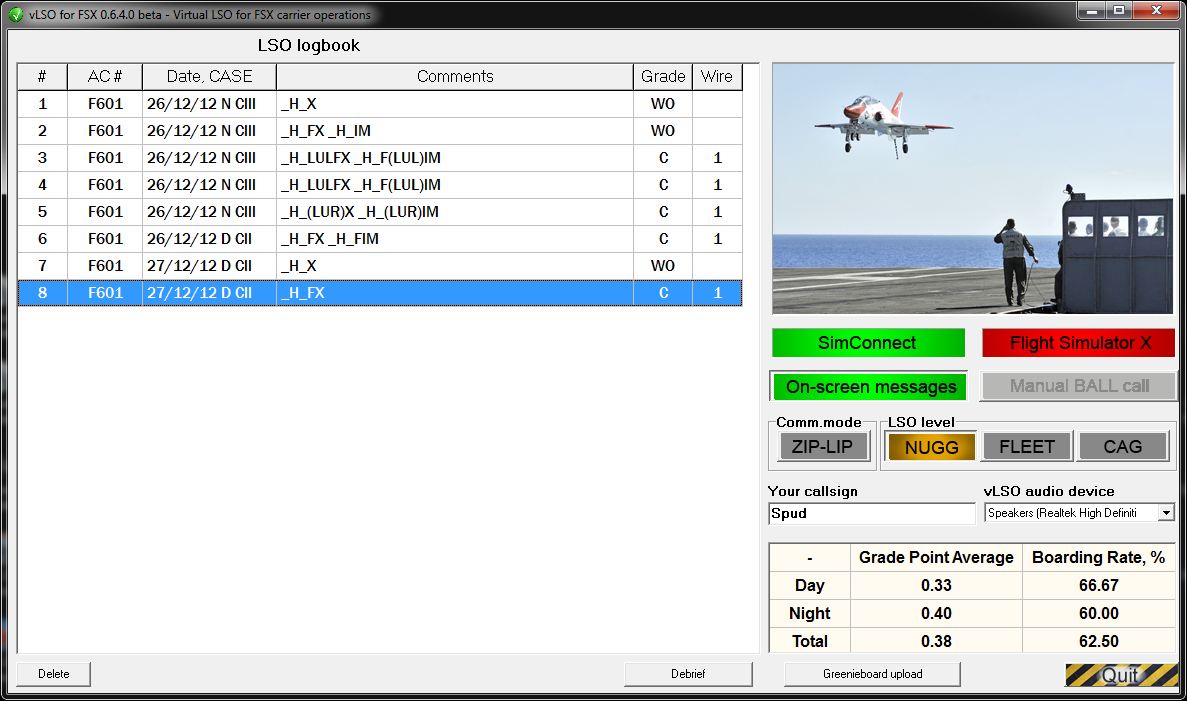Click Total Grade Point Average 0.38
1187x701 pixels.
[936, 641]
